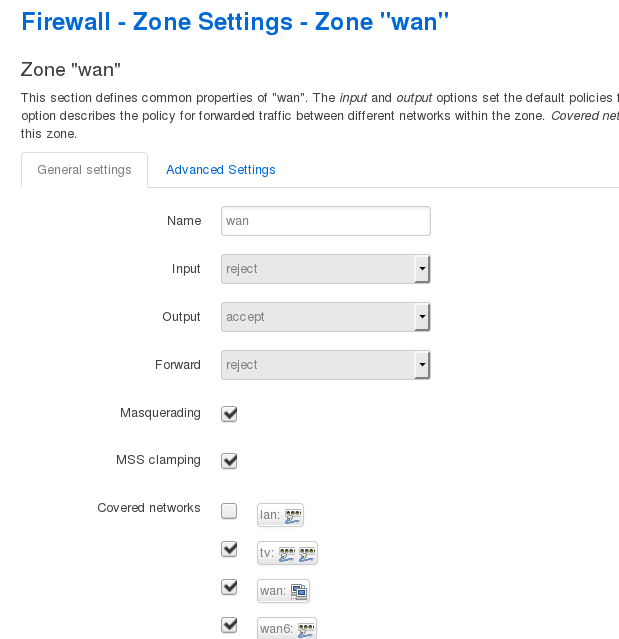Image resolution: width=619 pixels, height=639 pixels.
Task: Uncheck the tv covered network checkbox
Action: 229,548
